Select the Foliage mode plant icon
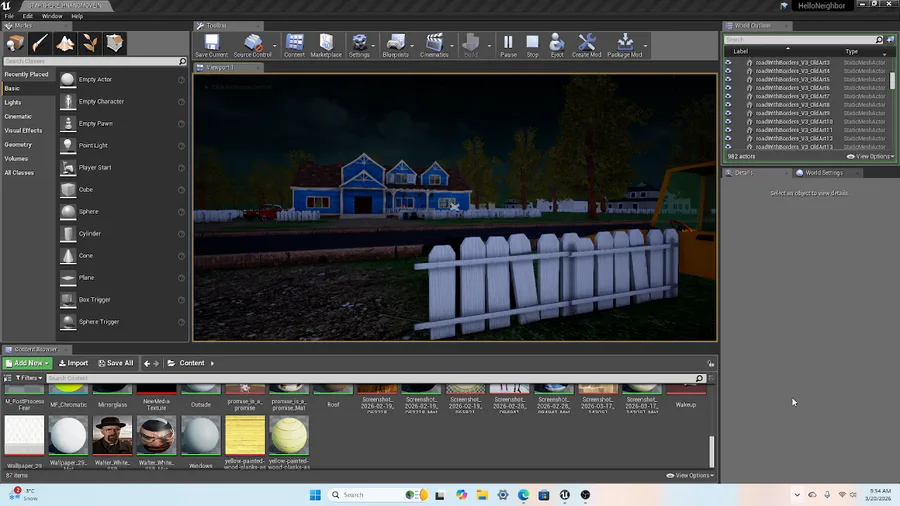 click(x=90, y=43)
